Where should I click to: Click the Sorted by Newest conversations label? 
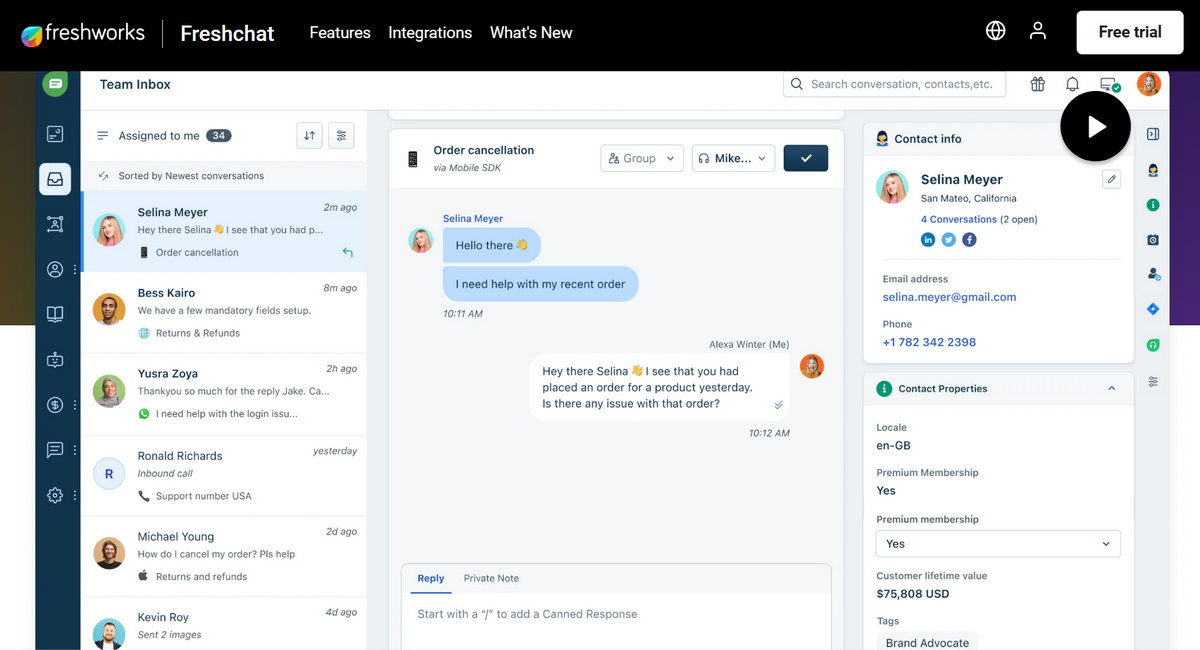191,176
